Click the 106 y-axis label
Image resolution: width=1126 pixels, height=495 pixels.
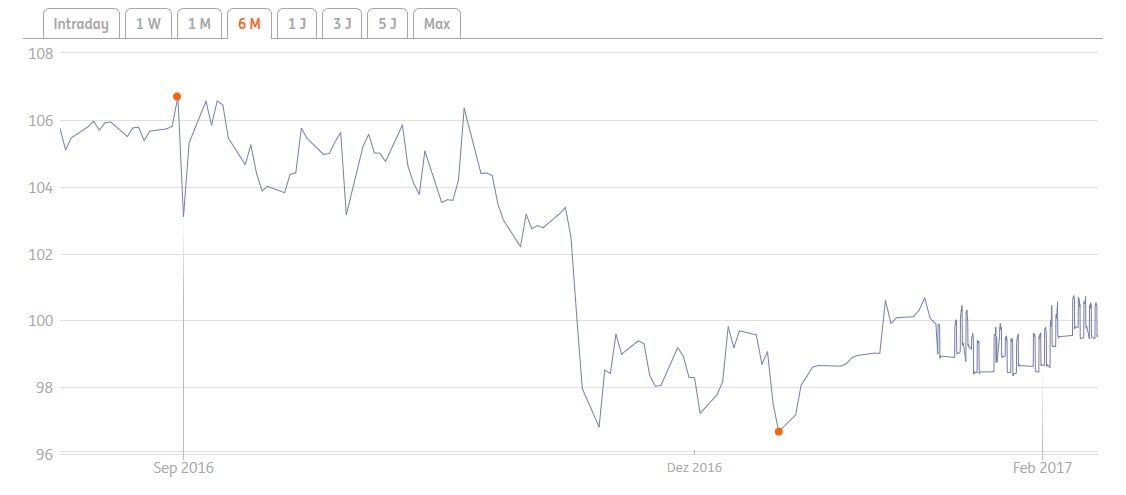coord(40,121)
